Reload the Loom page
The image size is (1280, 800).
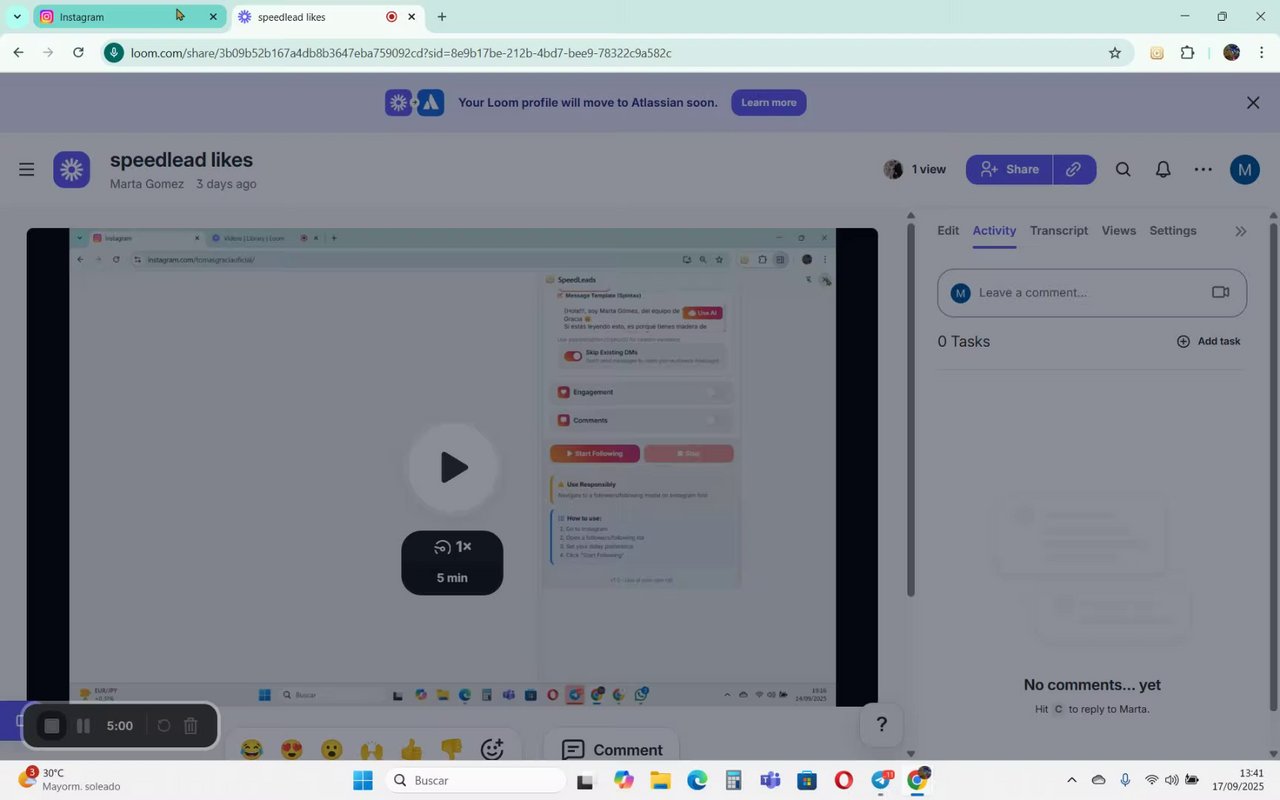pos(78,53)
